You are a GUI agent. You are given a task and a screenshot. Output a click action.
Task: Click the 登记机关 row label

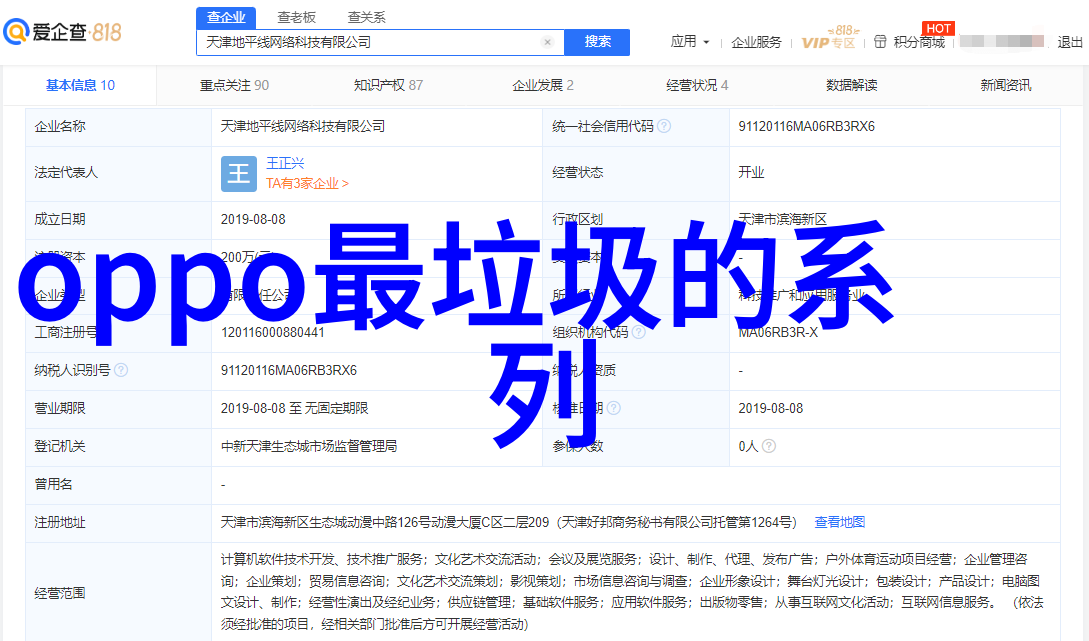pyautogui.click(x=60, y=447)
